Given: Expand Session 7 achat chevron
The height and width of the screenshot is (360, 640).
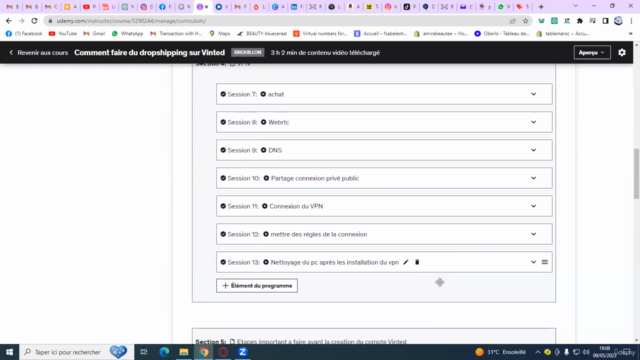Looking at the screenshot, I should coord(533,94).
